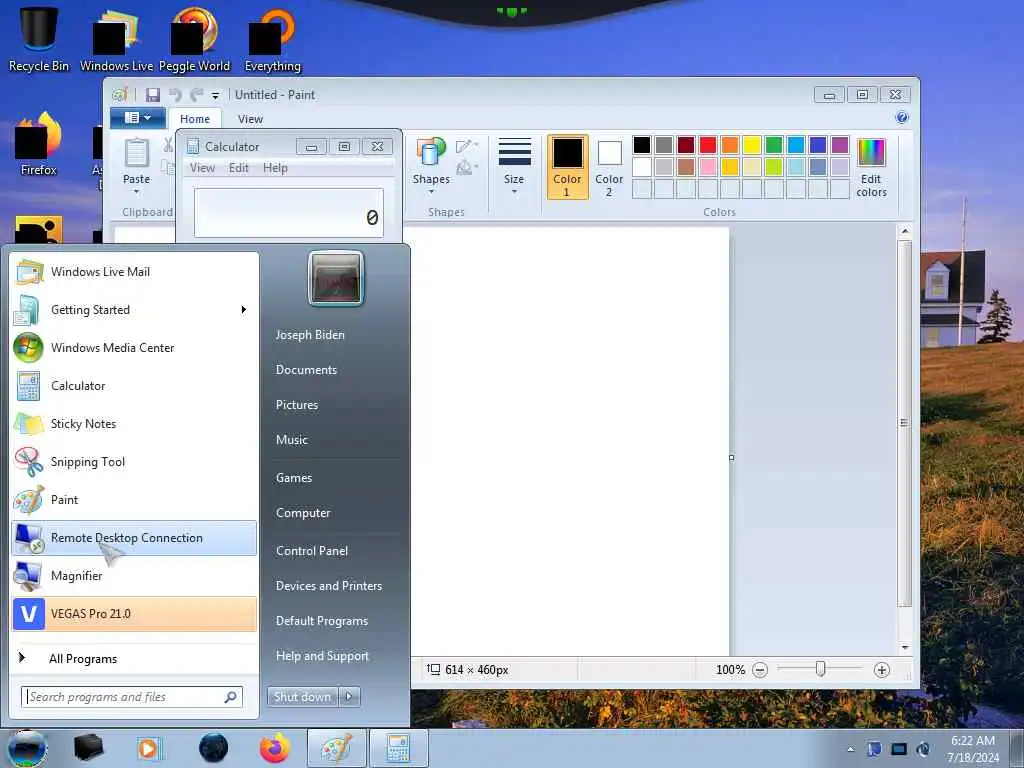The height and width of the screenshot is (768, 1024).
Task: Click the Paint zoom slider handle
Action: pos(820,669)
